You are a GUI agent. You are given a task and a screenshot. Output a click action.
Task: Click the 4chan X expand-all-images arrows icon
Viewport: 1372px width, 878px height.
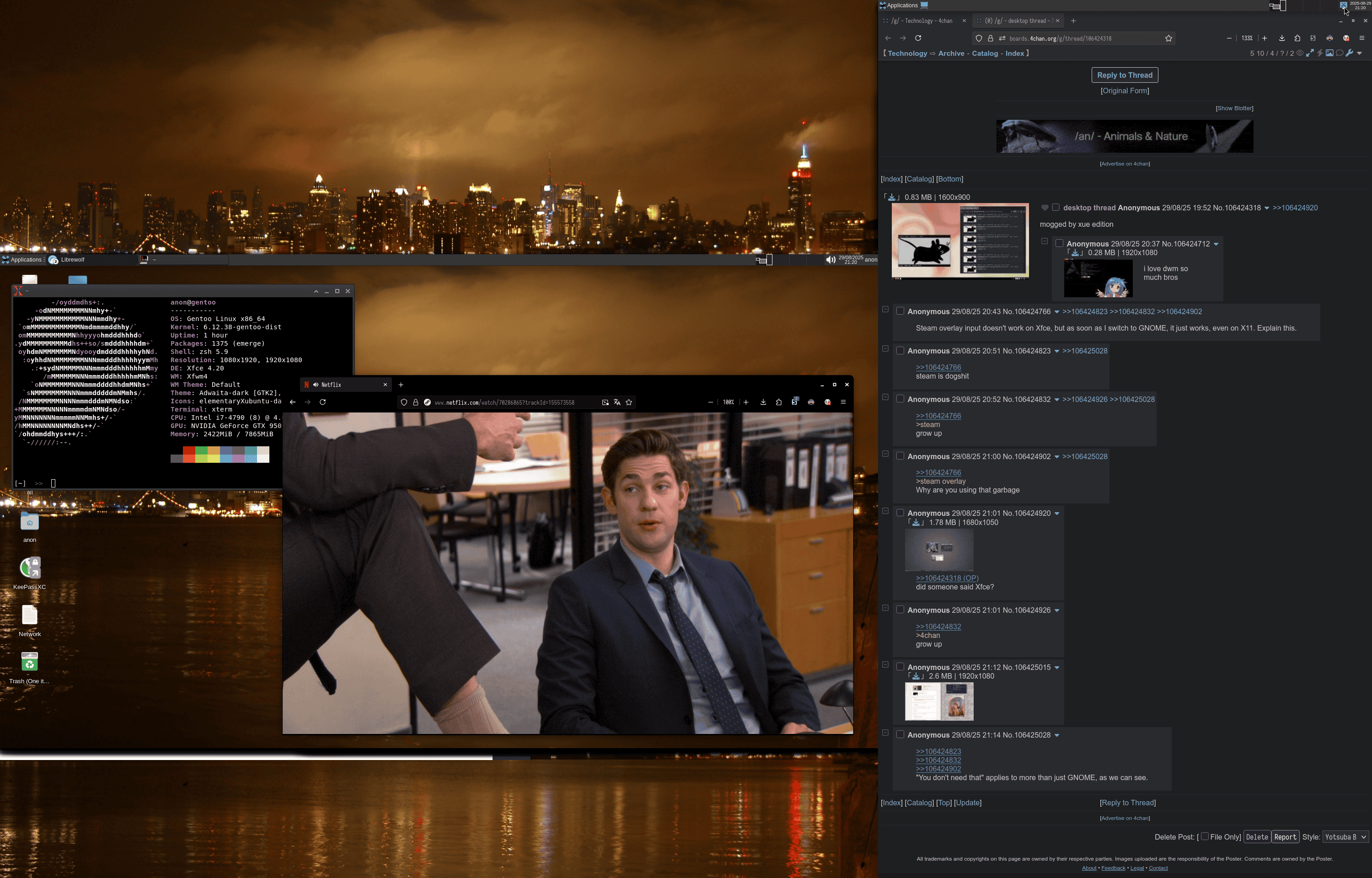(1310, 53)
